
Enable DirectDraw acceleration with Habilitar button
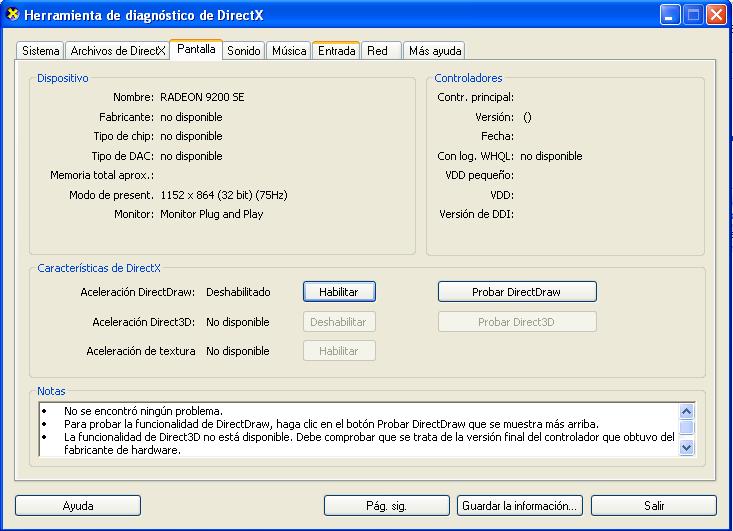(339, 292)
